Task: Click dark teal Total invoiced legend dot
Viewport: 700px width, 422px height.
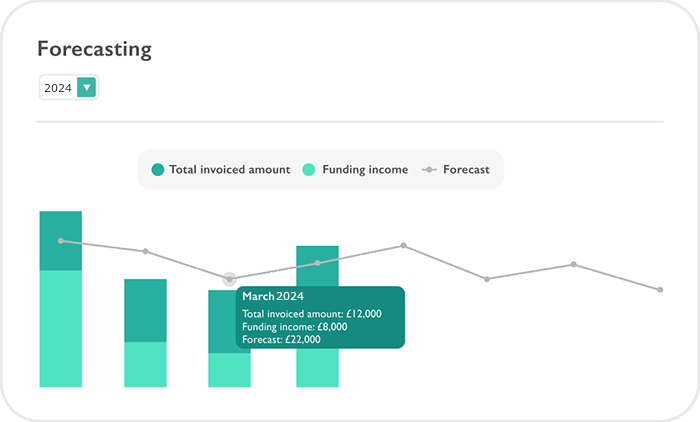Action: 157,170
